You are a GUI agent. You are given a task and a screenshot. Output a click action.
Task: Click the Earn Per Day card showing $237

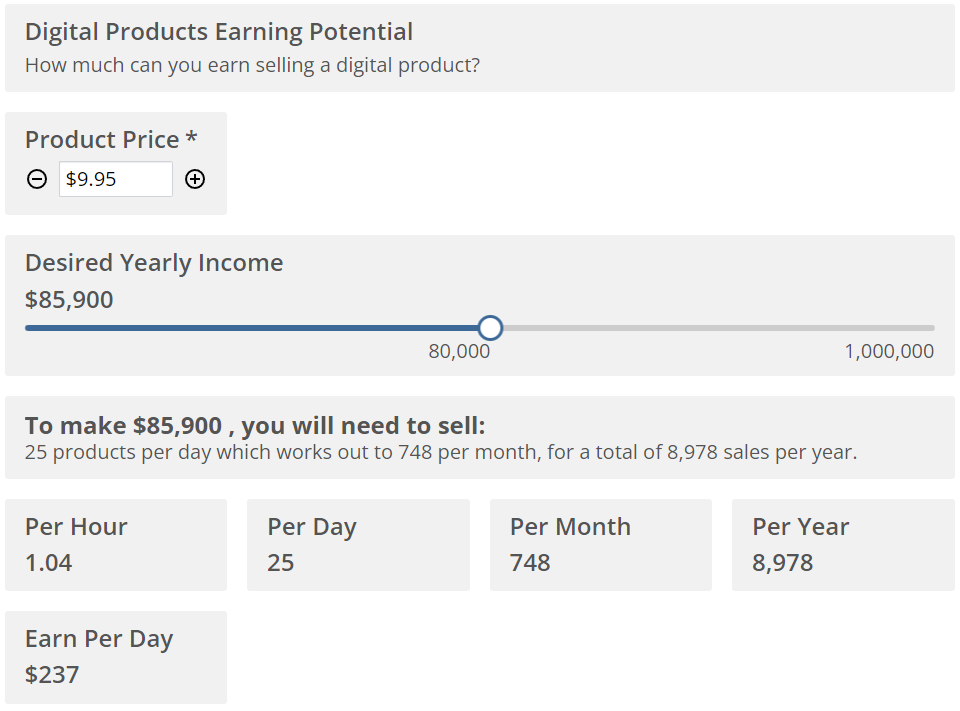coord(116,656)
